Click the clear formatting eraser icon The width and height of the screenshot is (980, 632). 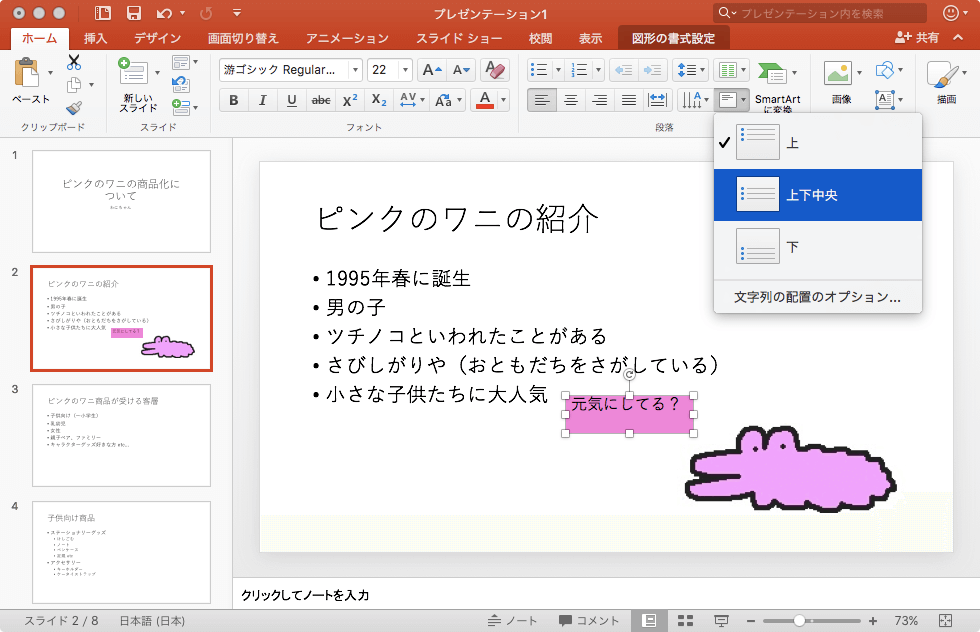494,70
